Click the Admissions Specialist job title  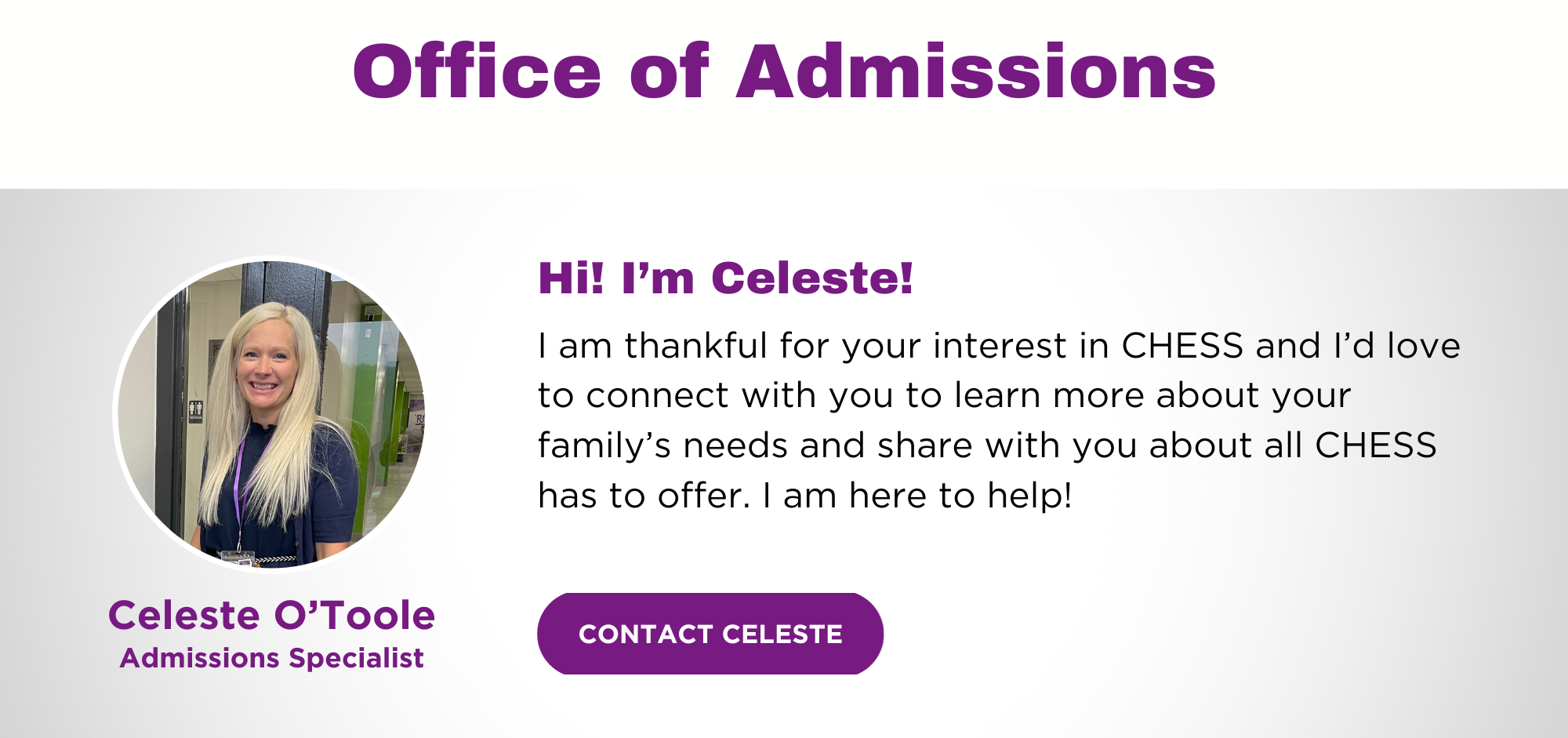tap(271, 658)
